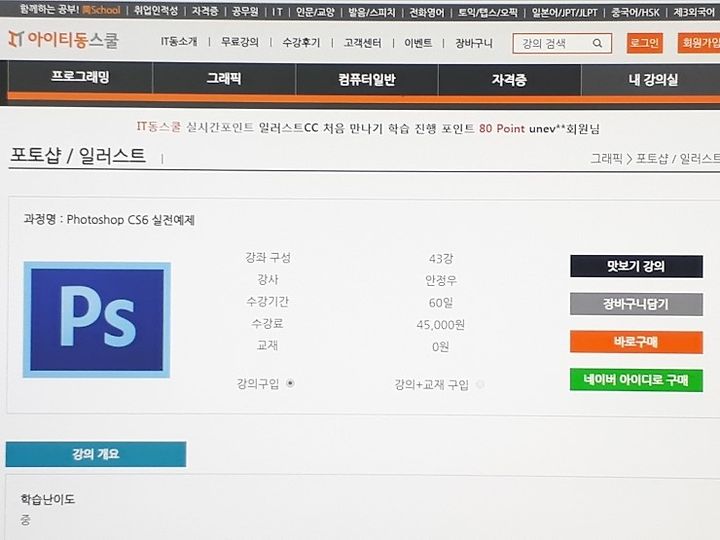Open 공무원 in the top bar
The height and width of the screenshot is (540, 720).
coord(245,11)
